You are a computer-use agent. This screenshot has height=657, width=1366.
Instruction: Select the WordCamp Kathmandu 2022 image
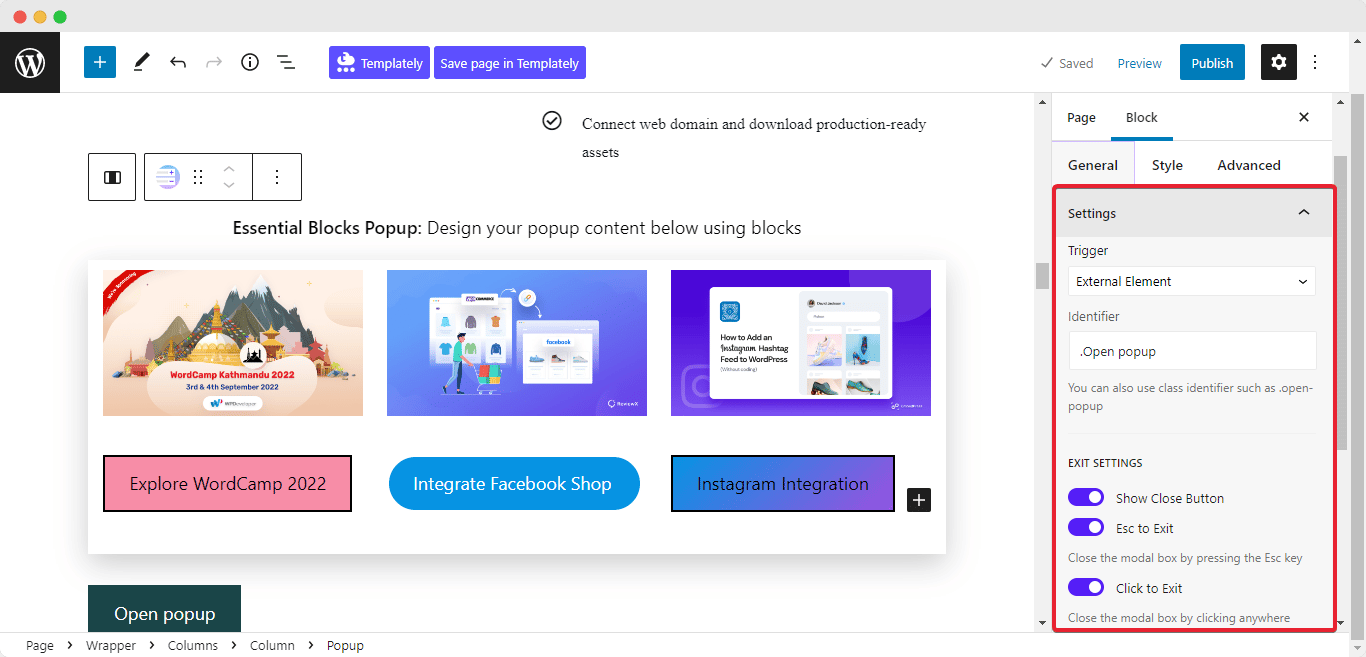coord(233,343)
